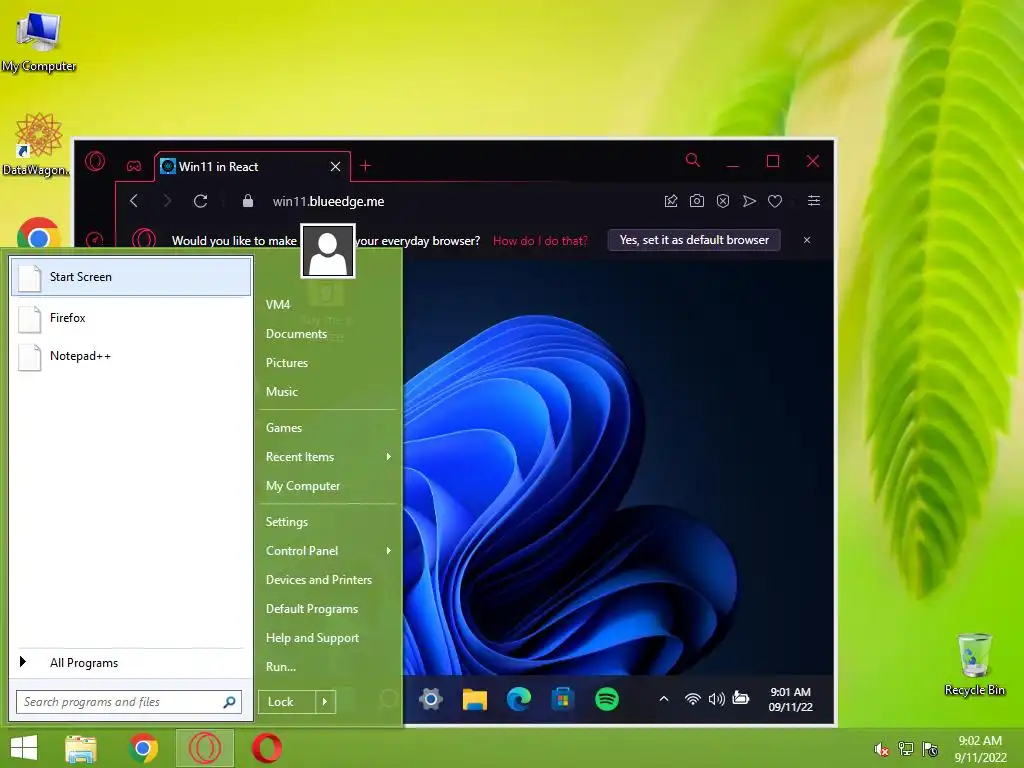Click the Windows Start button on taskbar

(24, 748)
